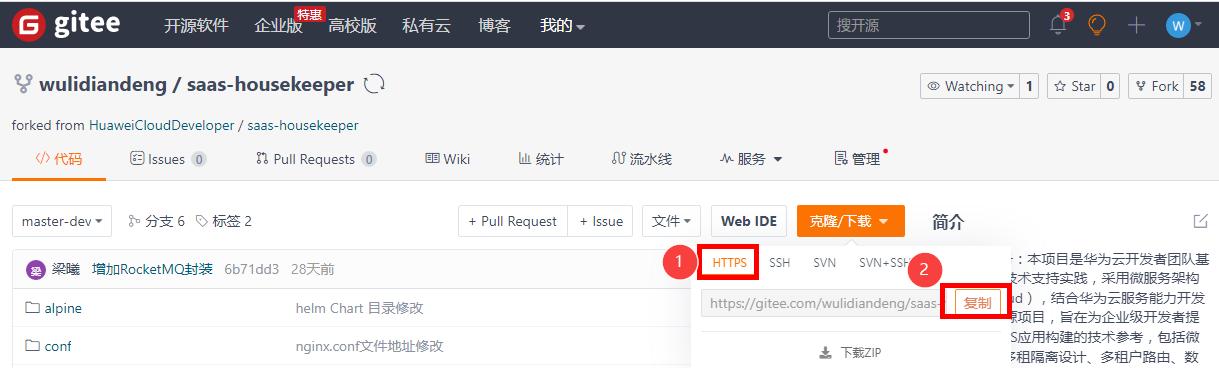
Task: Click the 下载ZIP download option
Action: (849, 352)
